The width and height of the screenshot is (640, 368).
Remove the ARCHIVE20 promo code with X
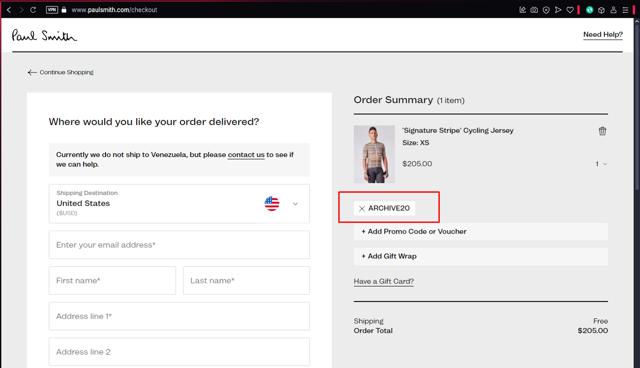click(x=362, y=208)
